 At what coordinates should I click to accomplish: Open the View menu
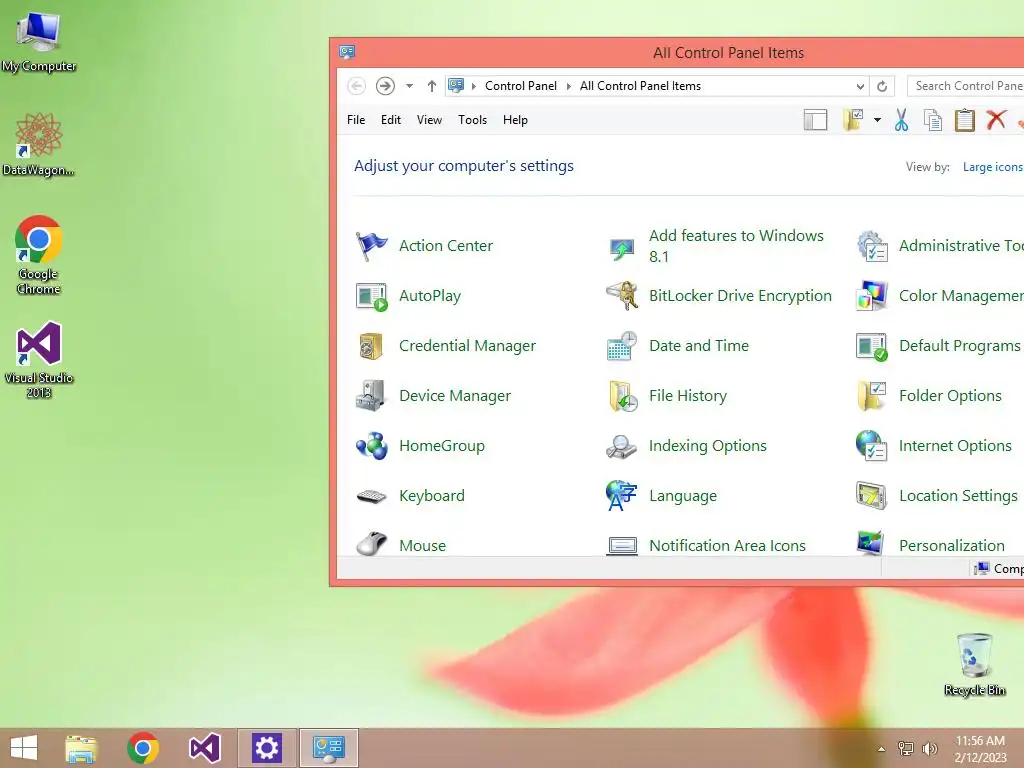[x=429, y=120]
